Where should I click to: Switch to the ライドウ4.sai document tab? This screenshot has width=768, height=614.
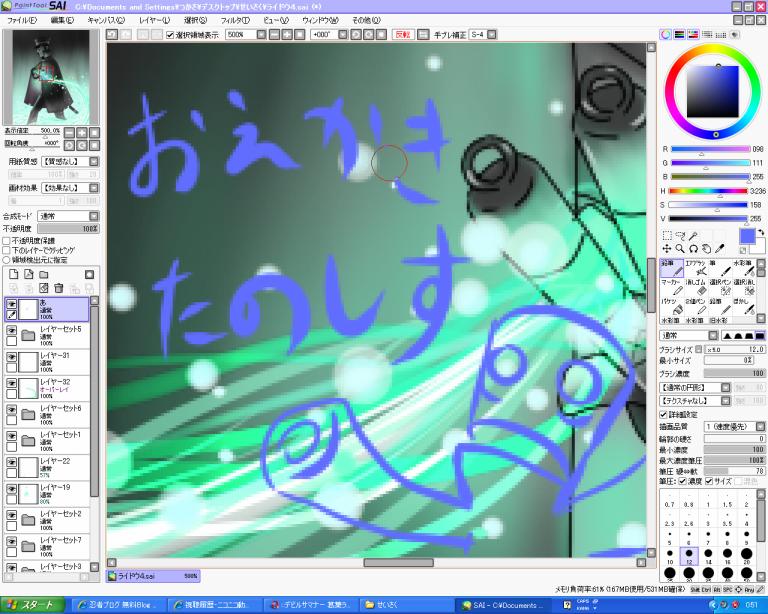pos(152,576)
